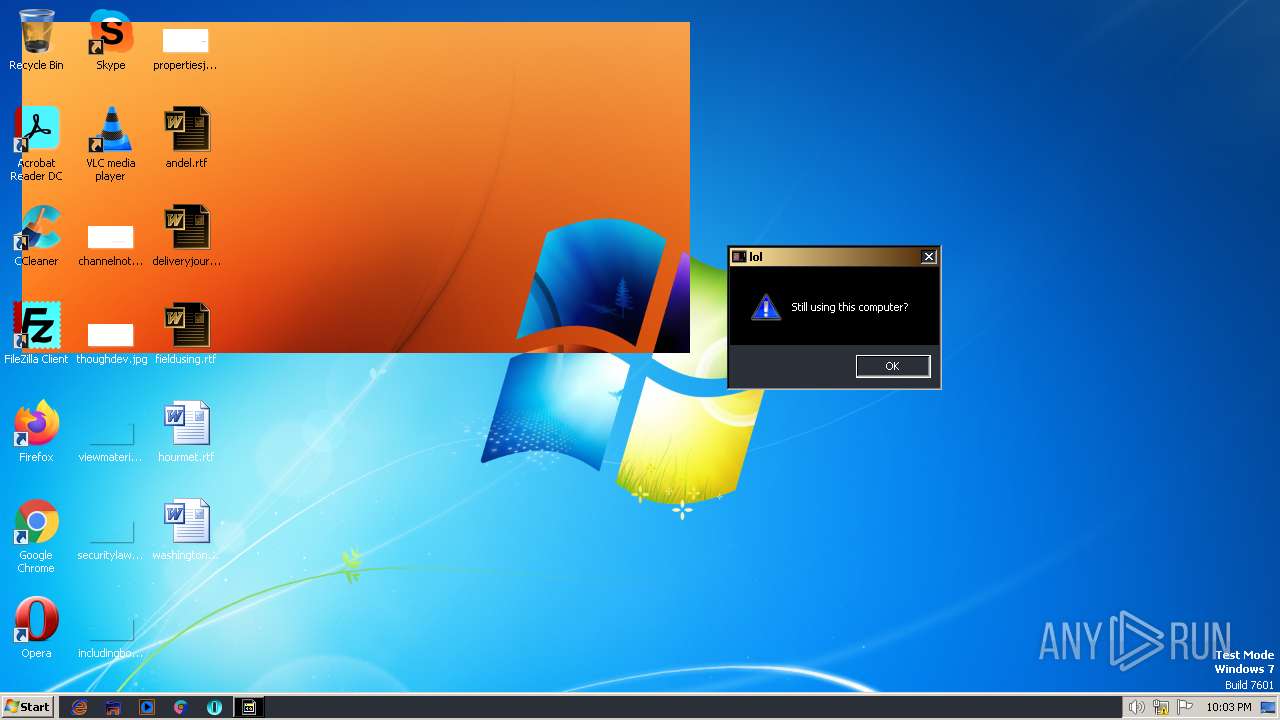Click the 10:03 PM clock
This screenshot has height=720, width=1280.
point(1229,707)
